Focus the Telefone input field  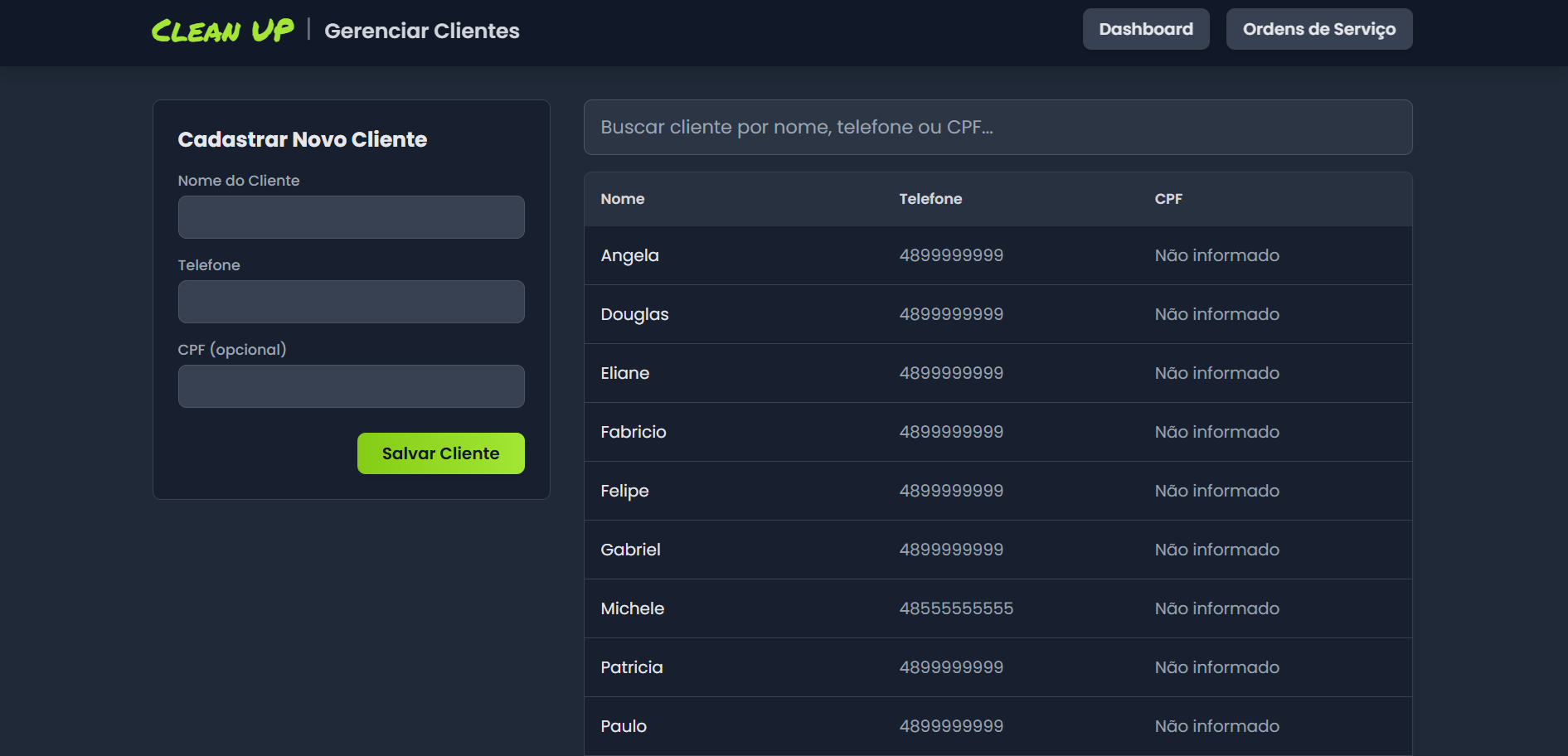pos(352,302)
